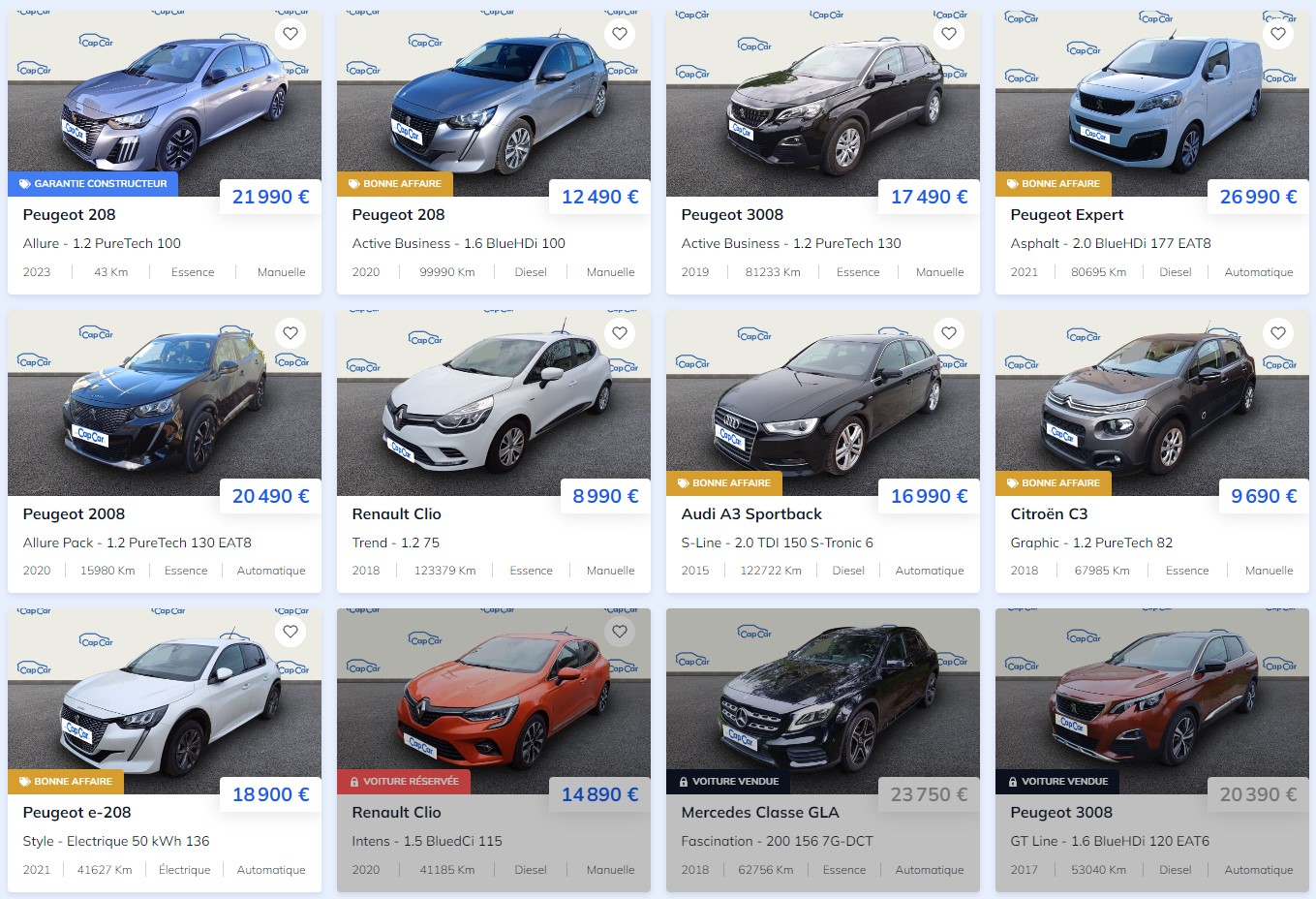Open photo of black Peugeot 2008
1316x899 pixels.
pos(165,402)
